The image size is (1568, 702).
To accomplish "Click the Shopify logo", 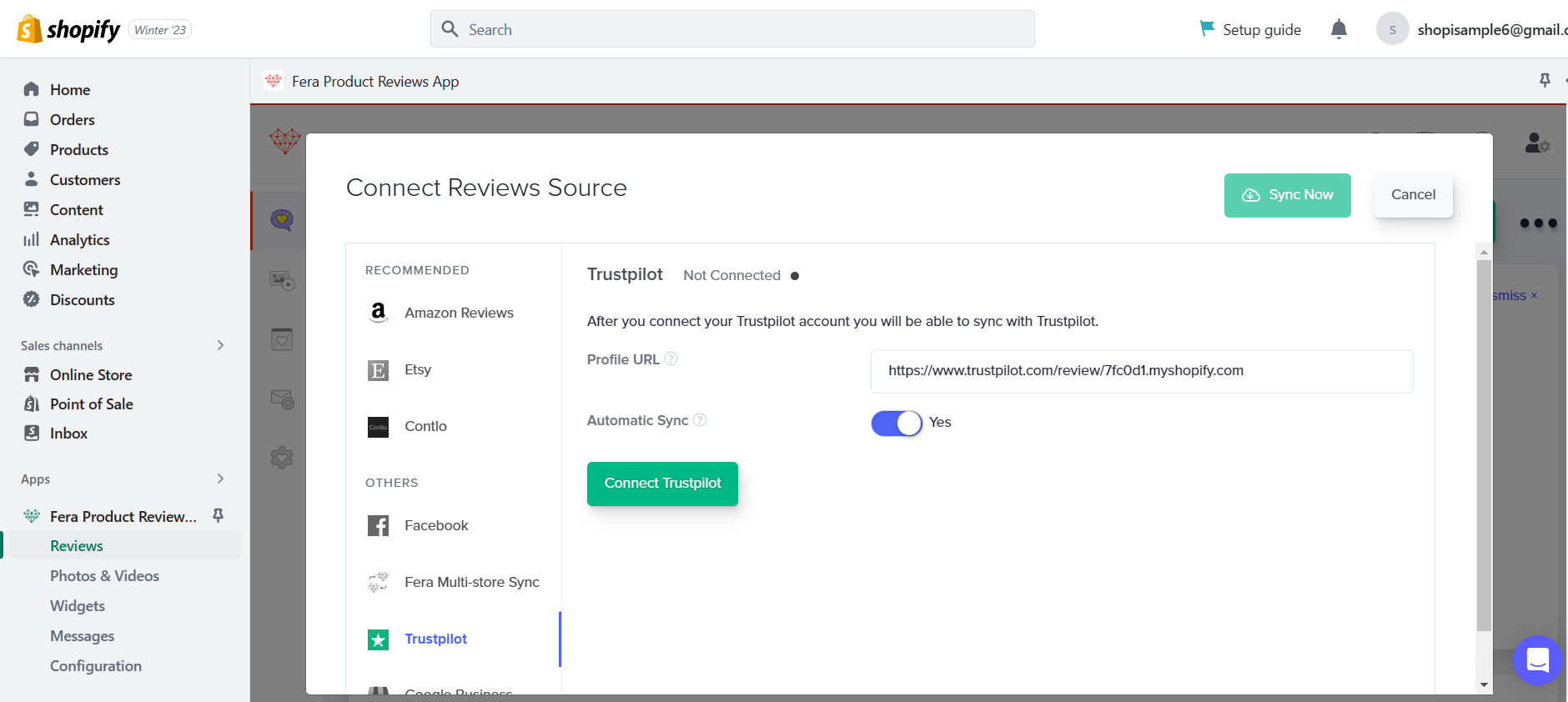I will (x=68, y=29).
